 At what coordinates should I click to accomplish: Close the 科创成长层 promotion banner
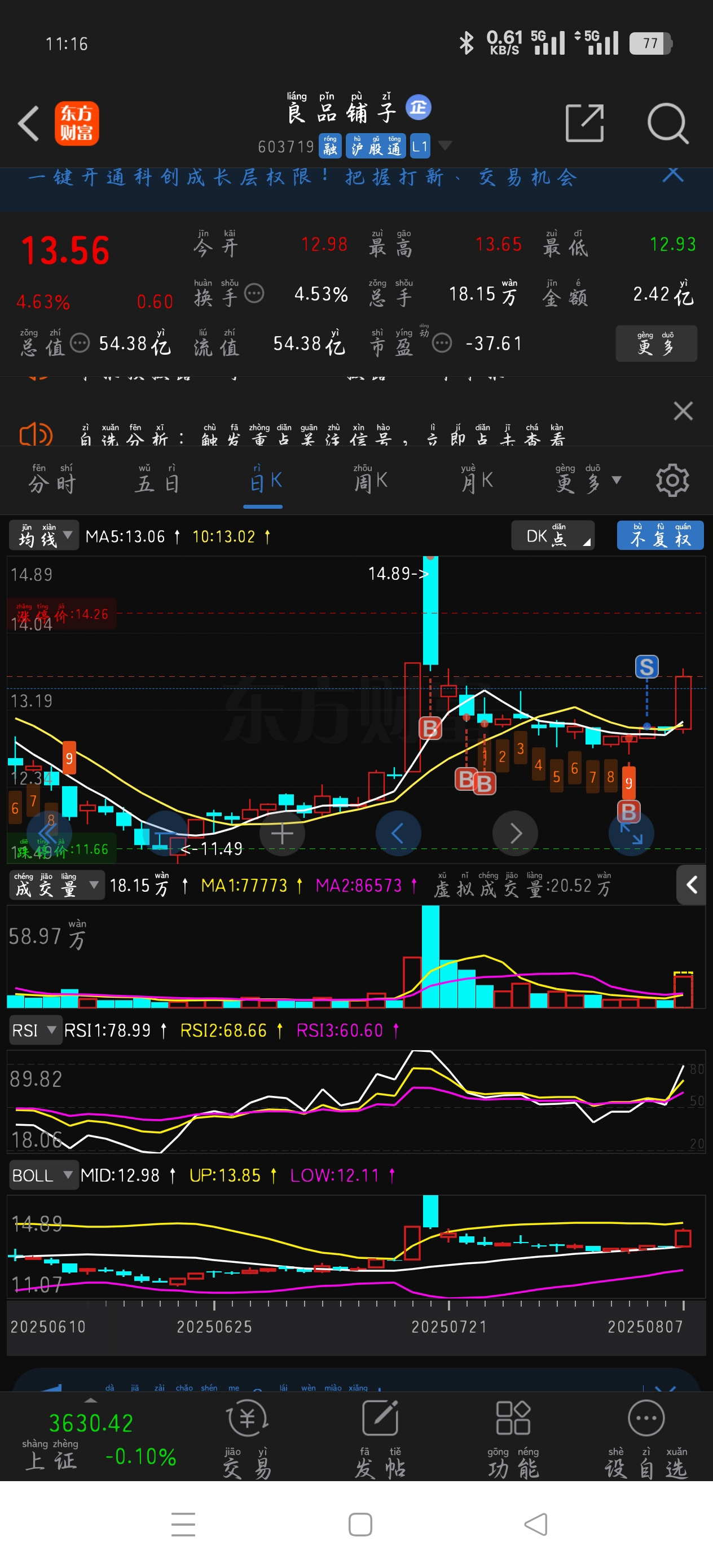pos(673,174)
